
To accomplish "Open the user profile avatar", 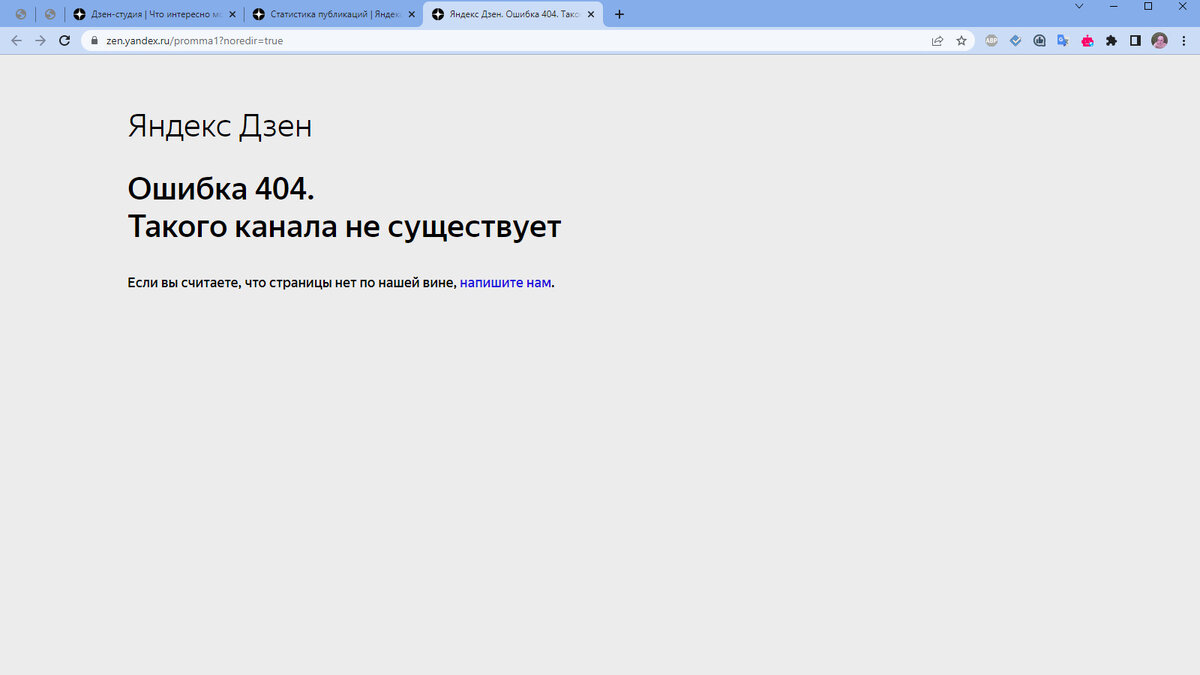I will point(1159,41).
